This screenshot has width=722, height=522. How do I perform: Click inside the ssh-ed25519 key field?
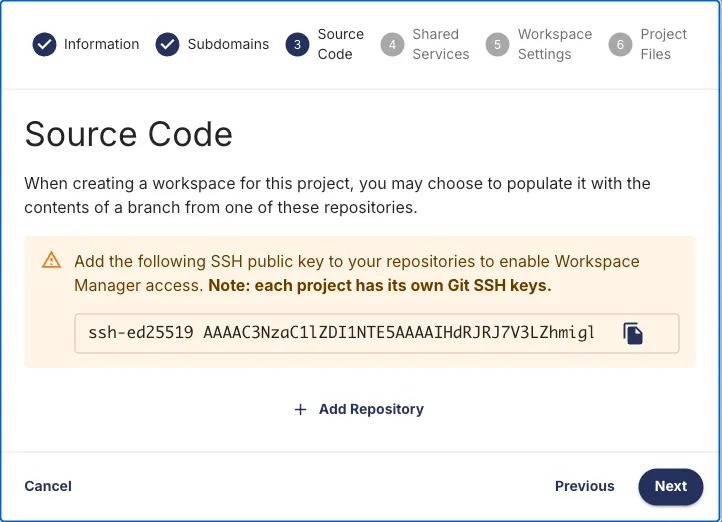point(377,333)
